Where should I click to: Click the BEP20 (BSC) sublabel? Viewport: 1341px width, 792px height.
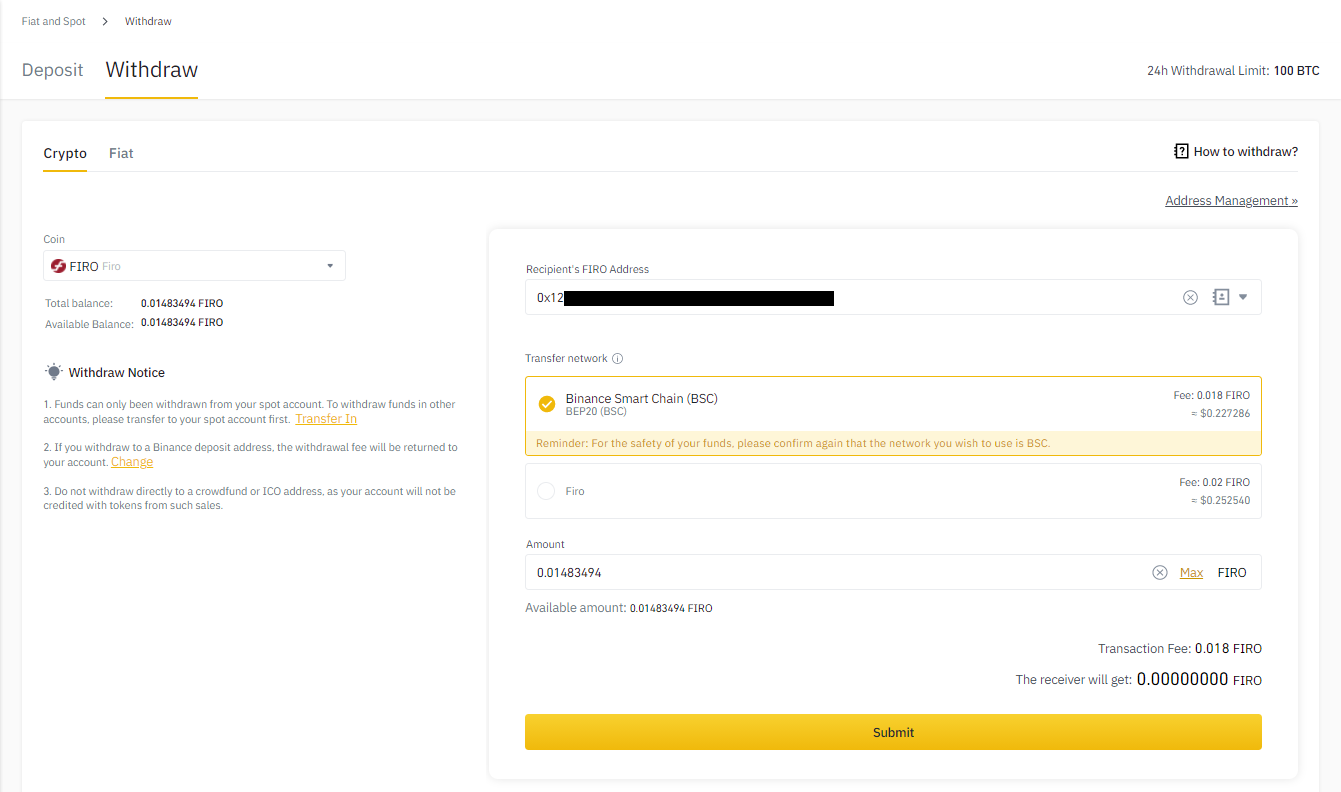coord(596,412)
